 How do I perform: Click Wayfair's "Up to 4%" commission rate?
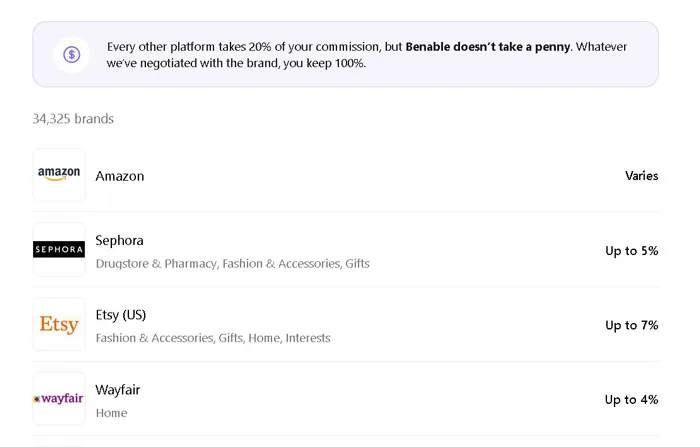(631, 400)
